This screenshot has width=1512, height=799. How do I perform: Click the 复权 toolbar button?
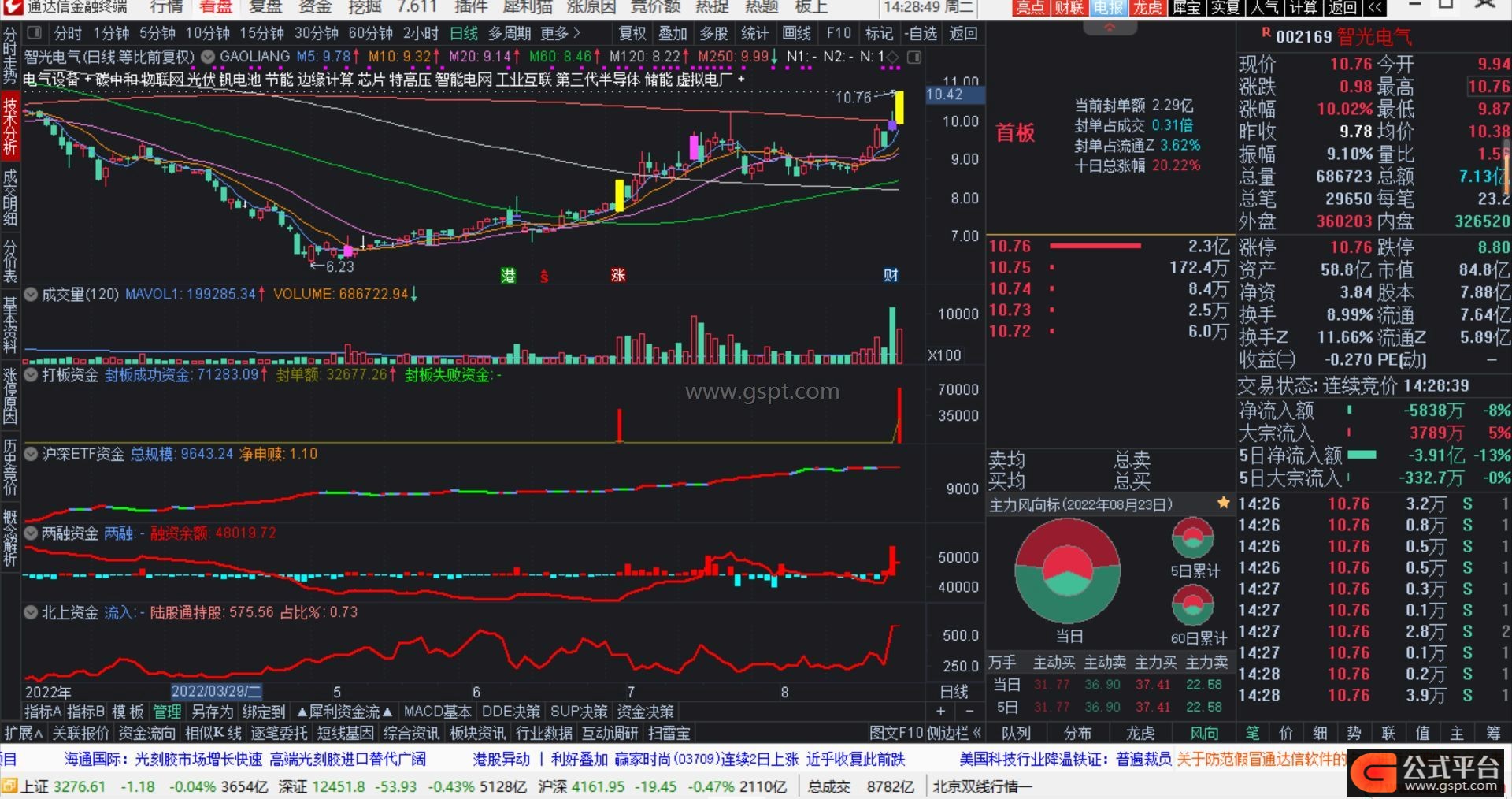632,33
